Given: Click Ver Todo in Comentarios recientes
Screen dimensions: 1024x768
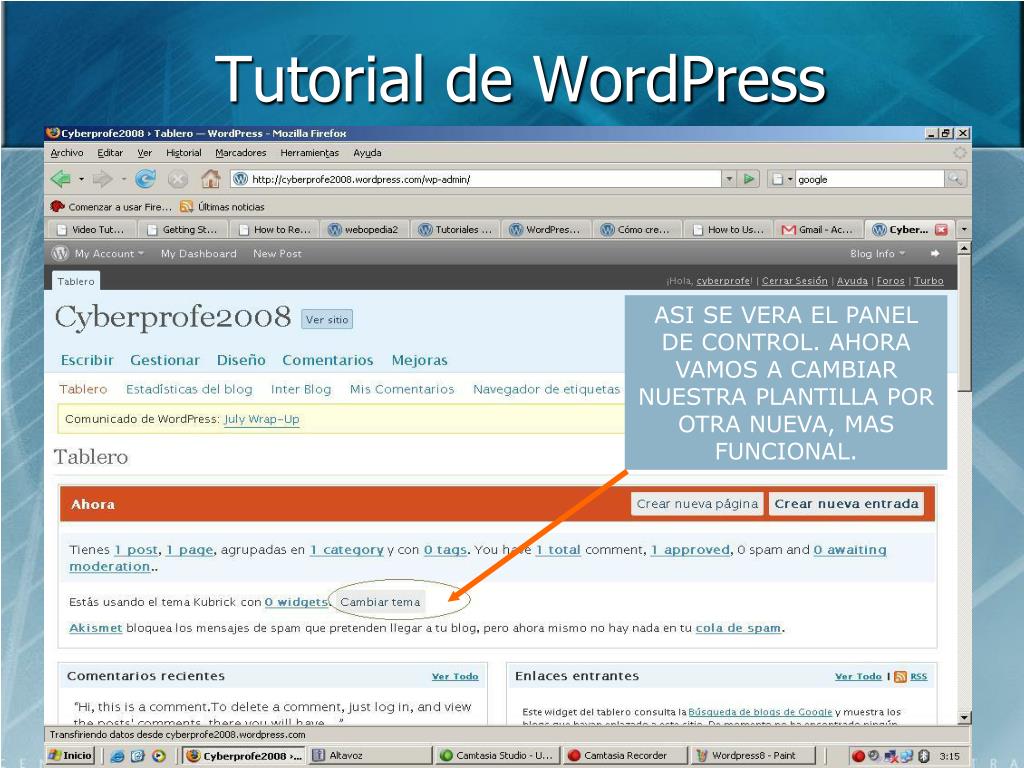Looking at the screenshot, I should (x=455, y=677).
